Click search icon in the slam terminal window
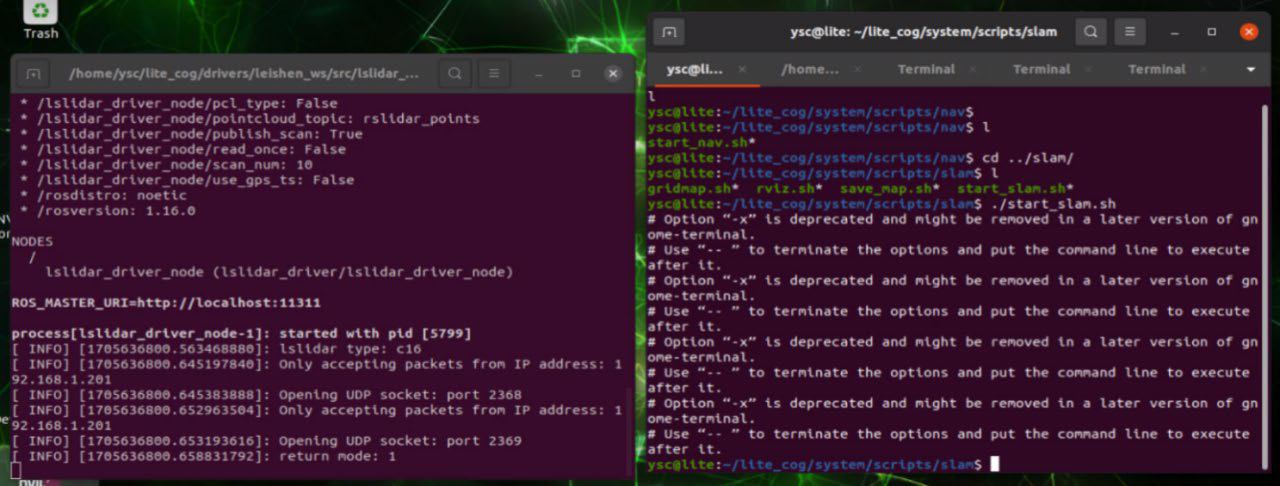1280x486 pixels. click(x=1092, y=32)
